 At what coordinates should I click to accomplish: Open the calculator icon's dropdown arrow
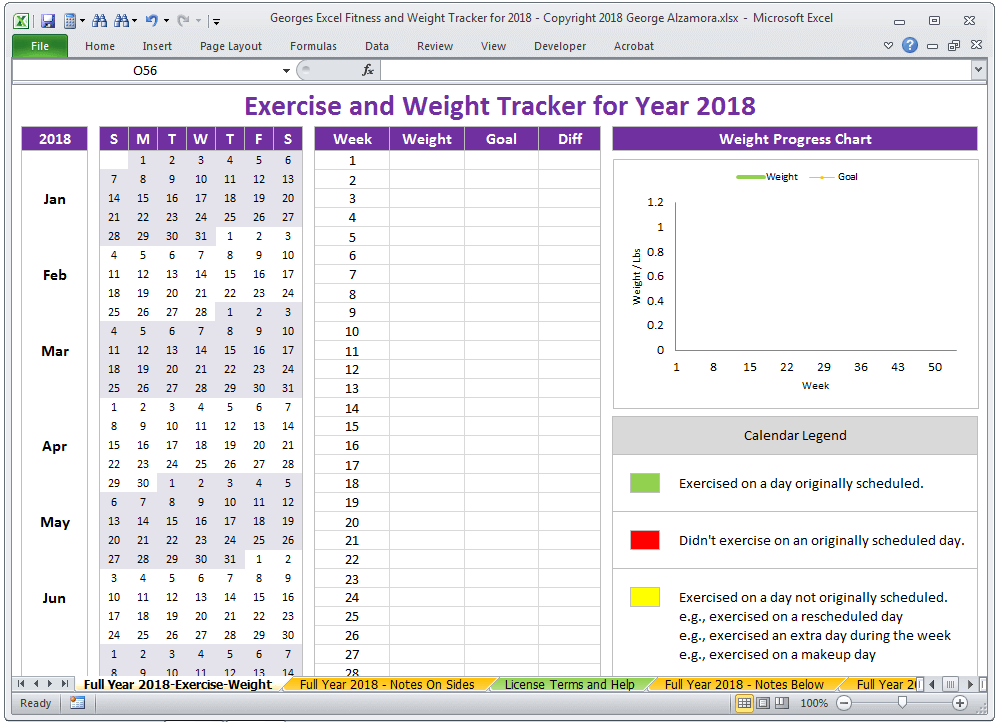(82, 21)
